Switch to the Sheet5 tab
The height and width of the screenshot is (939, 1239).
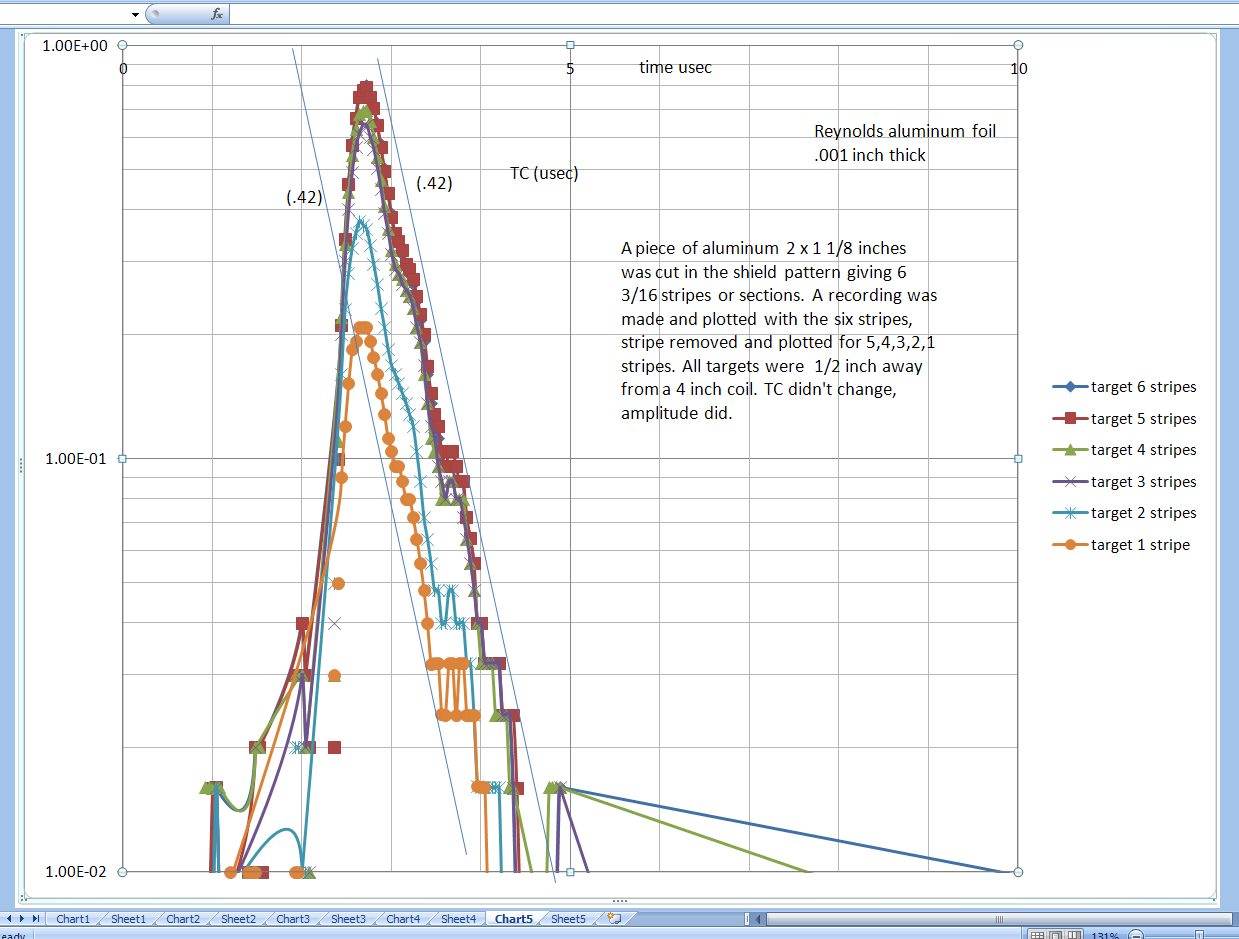pos(568,919)
